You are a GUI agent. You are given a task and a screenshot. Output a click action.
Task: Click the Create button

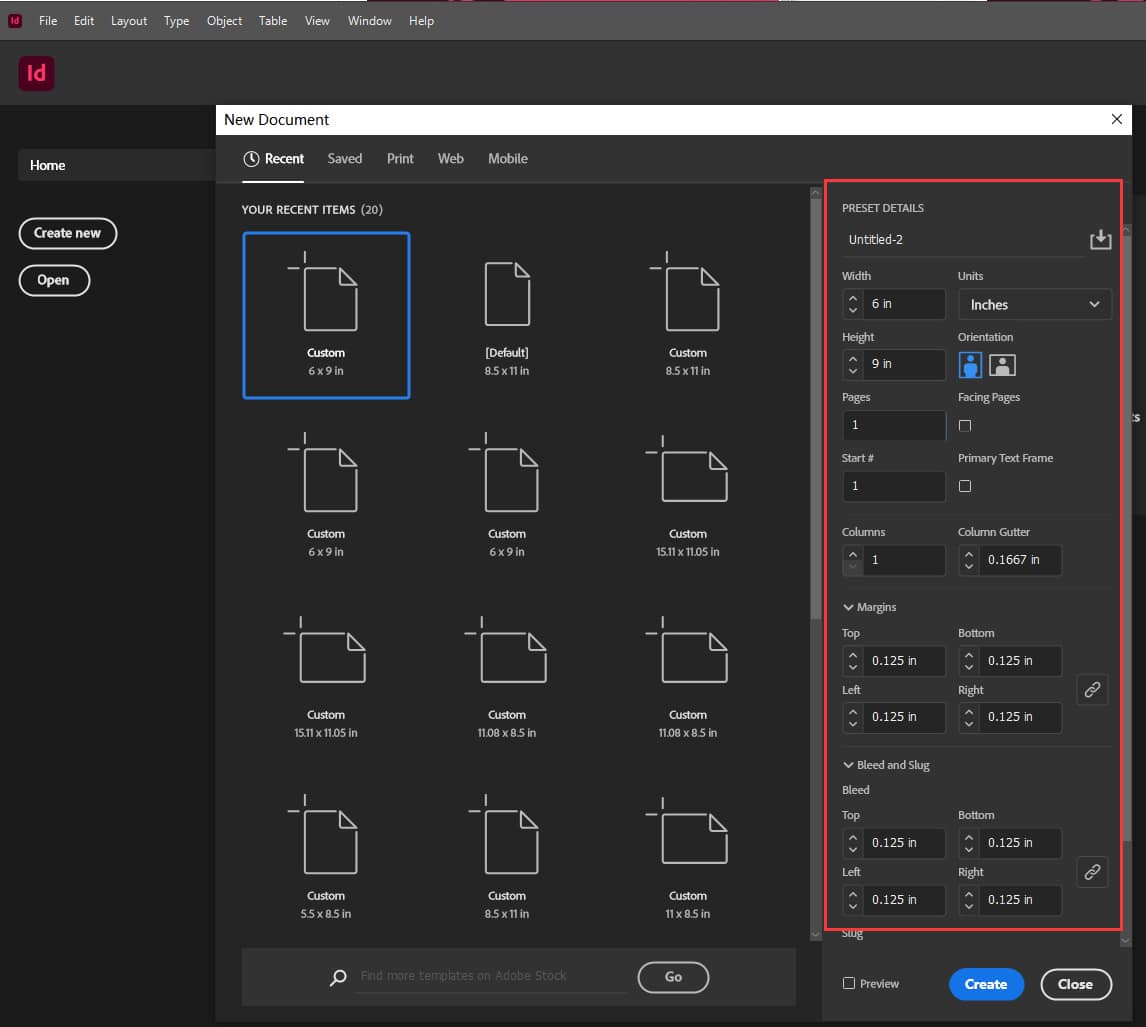pyautogui.click(x=985, y=984)
